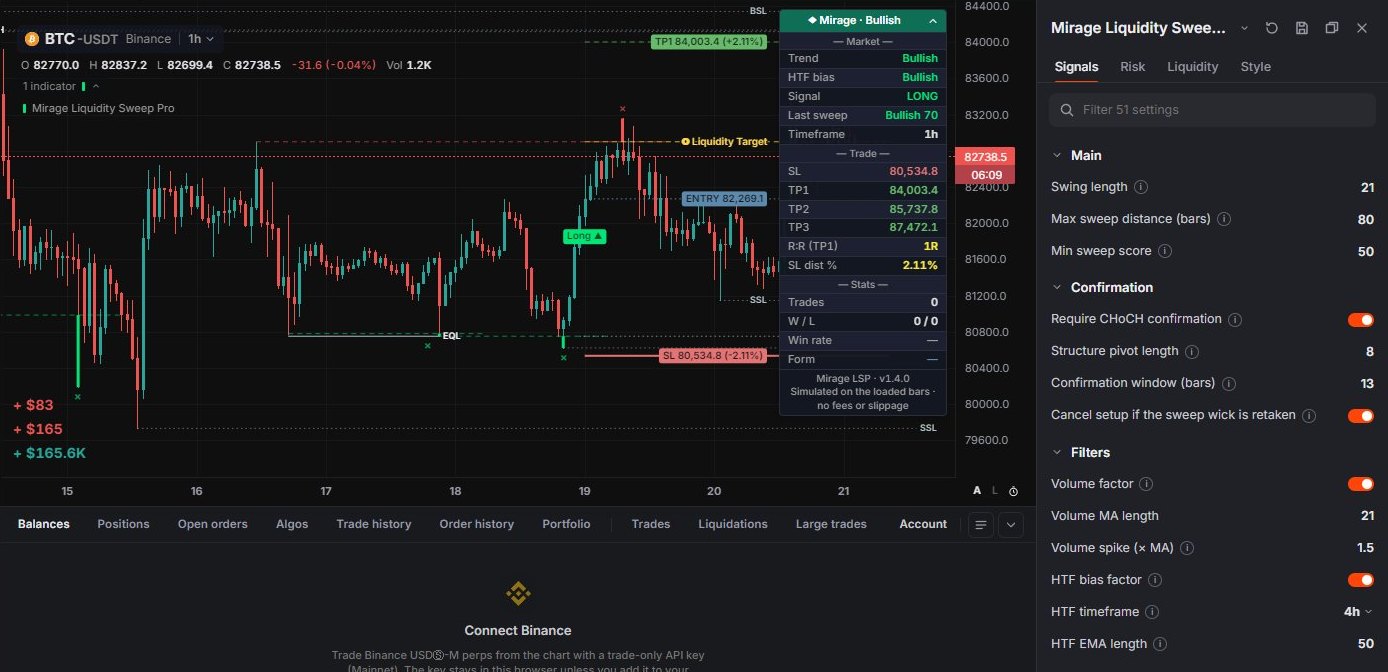Open the Algos tab
Screen dimensions: 1388x672
292,524
